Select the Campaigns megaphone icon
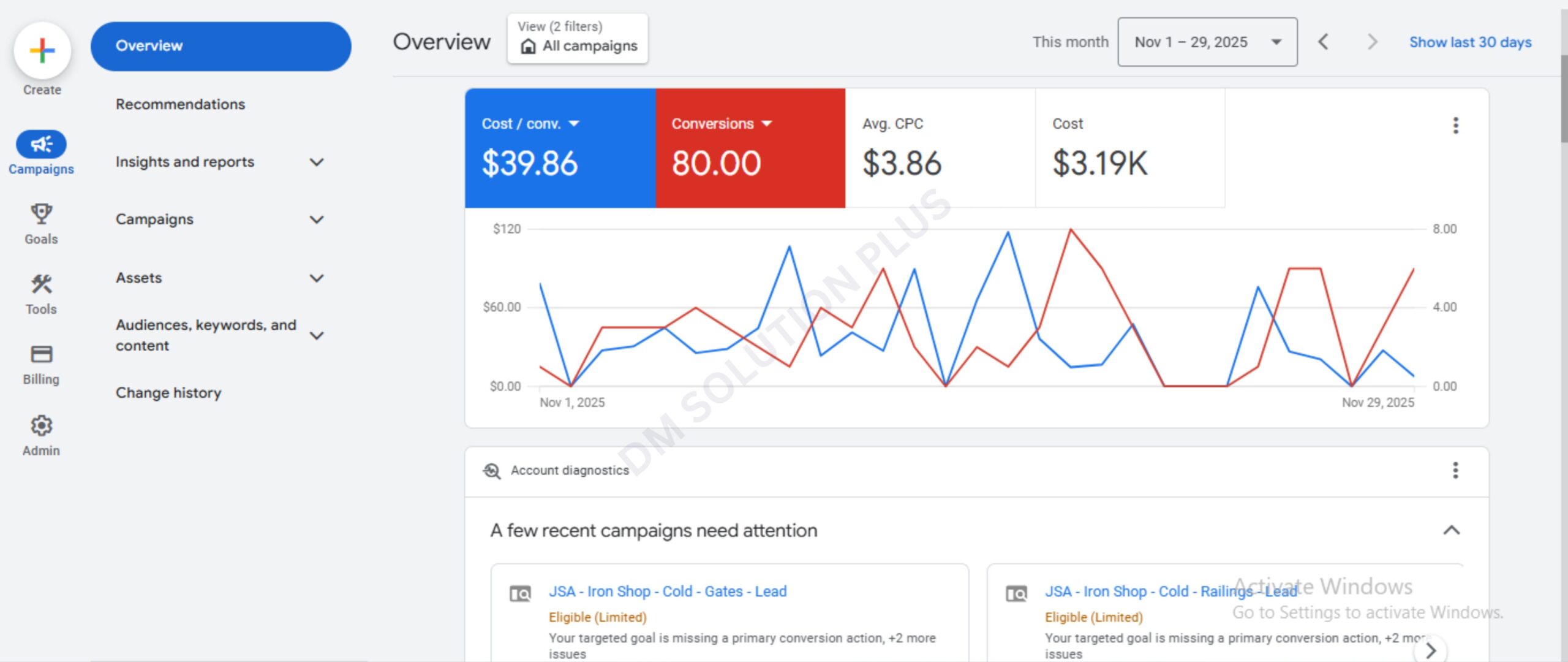The width and height of the screenshot is (1568, 662). coord(41,145)
